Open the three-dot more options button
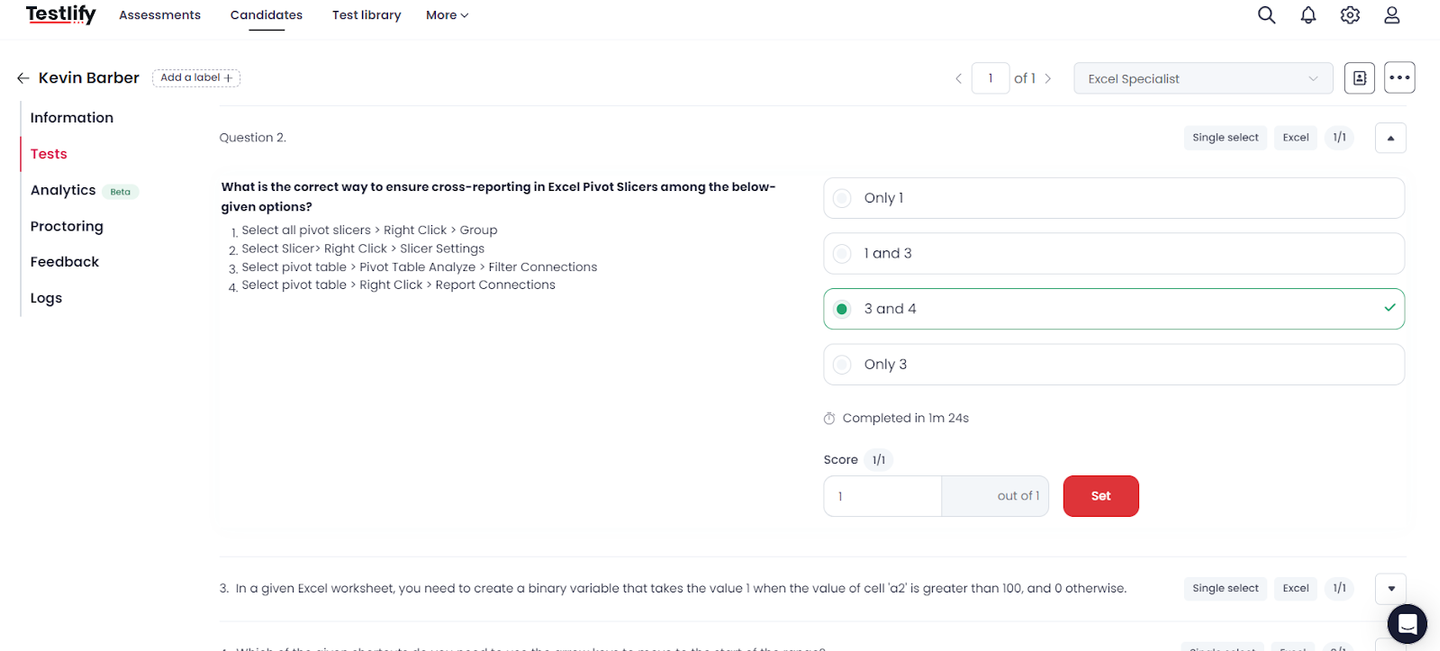Image resolution: width=1440 pixels, height=651 pixels. (x=1399, y=78)
